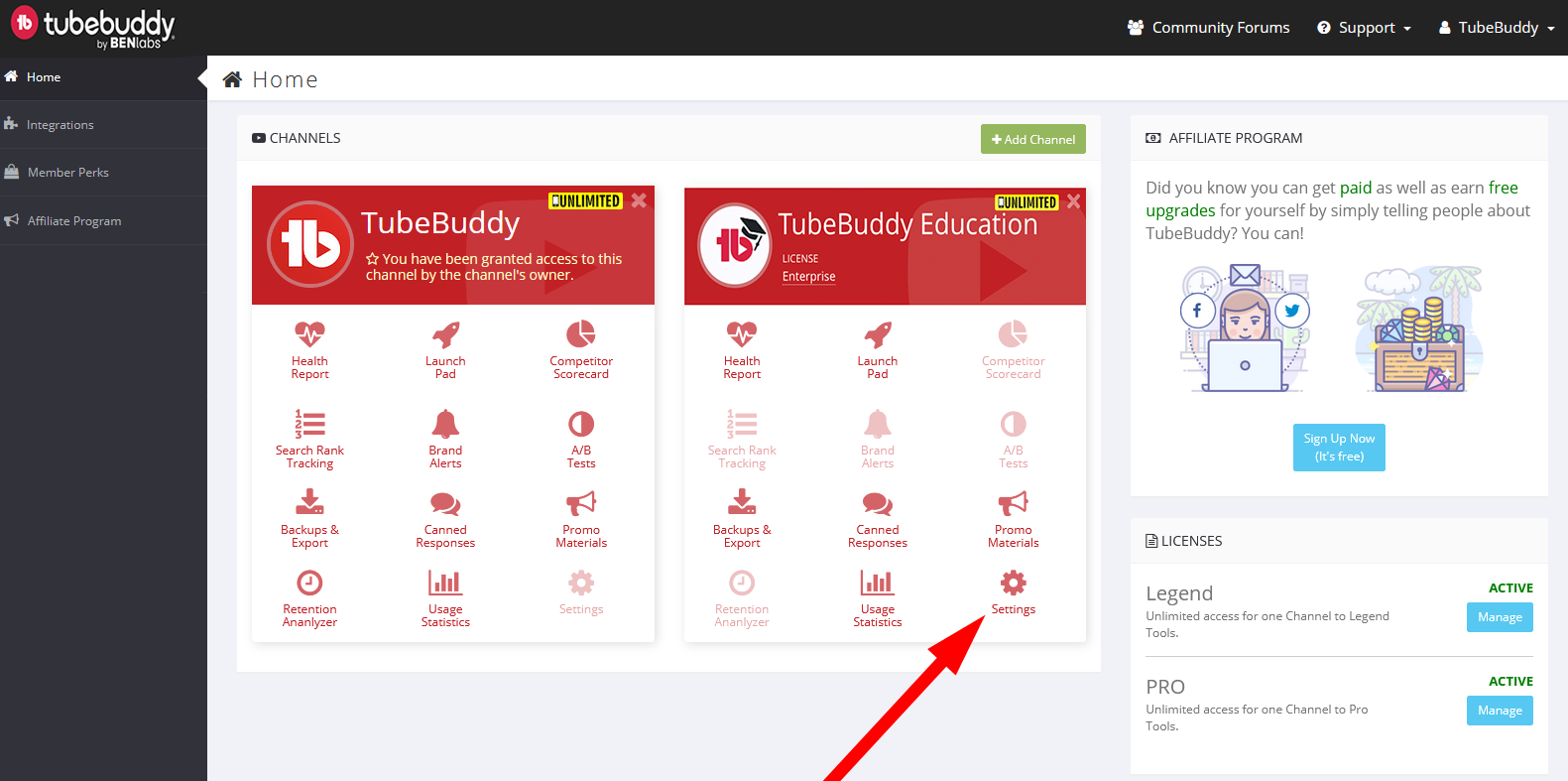
Task: Click Search Rank Tracking in TubeBuddy Education card
Action: [x=742, y=440]
